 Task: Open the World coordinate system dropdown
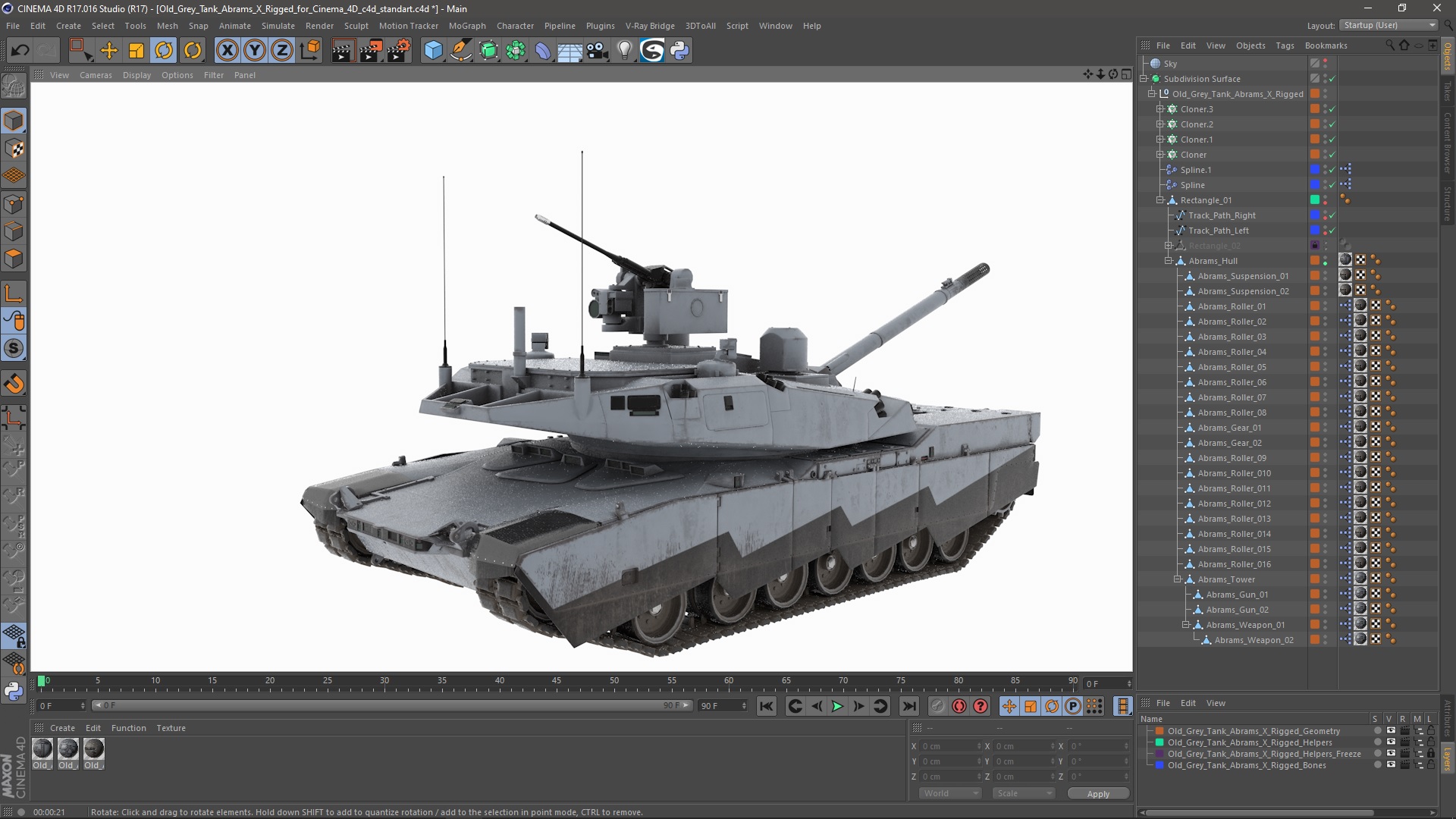[950, 793]
